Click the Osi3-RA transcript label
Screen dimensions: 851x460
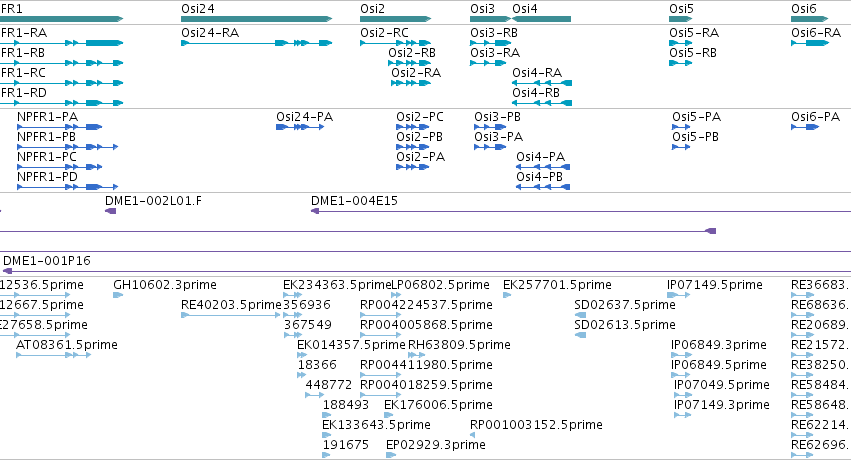click(x=495, y=53)
